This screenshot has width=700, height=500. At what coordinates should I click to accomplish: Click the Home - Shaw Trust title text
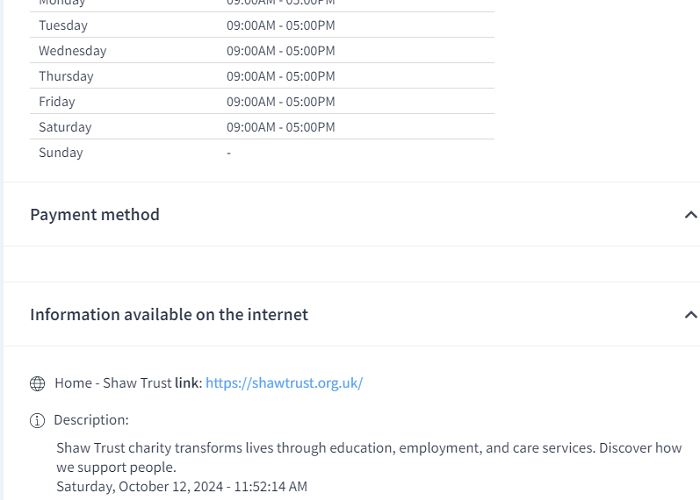(x=113, y=383)
